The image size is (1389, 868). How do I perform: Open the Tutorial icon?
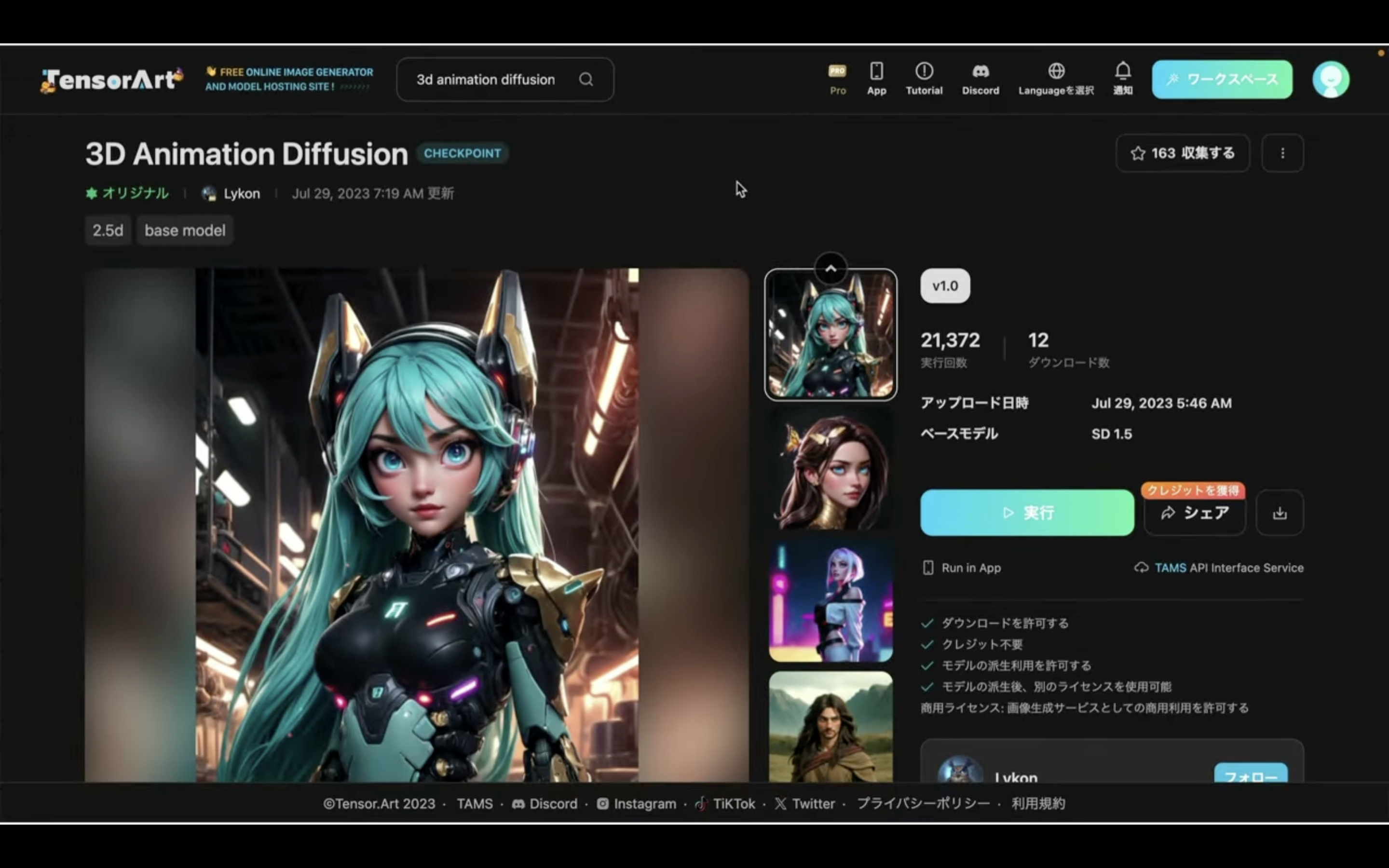924,79
